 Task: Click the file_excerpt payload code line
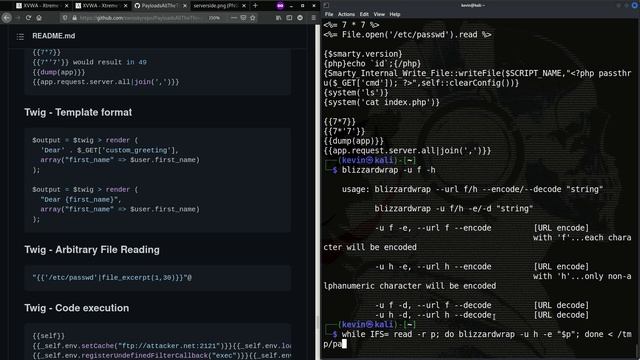pyautogui.click(x=112, y=278)
